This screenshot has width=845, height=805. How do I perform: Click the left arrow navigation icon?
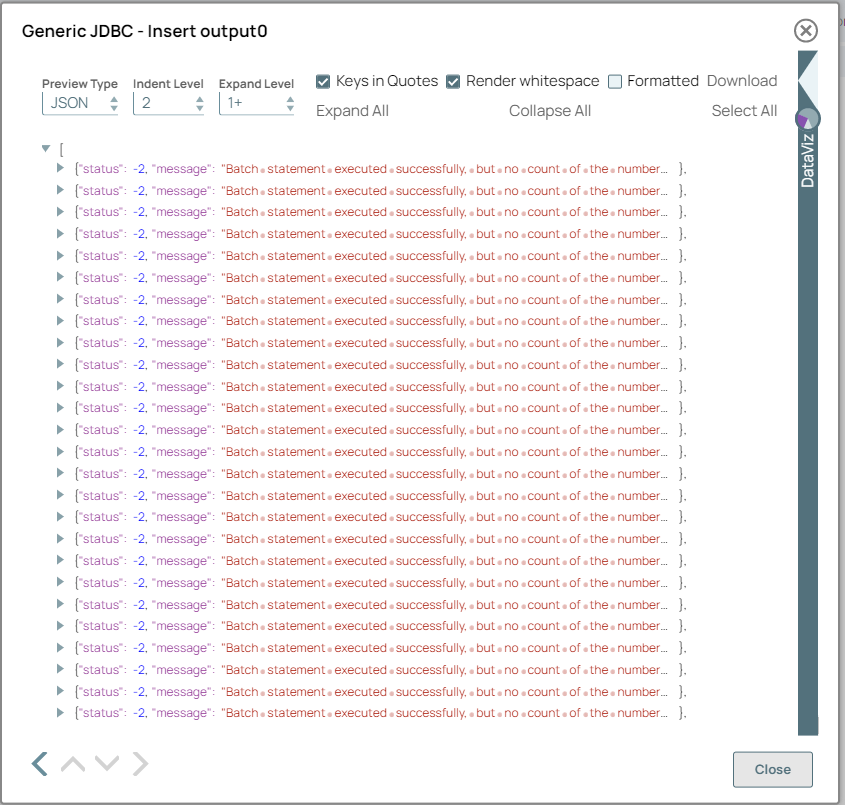[x=39, y=765]
